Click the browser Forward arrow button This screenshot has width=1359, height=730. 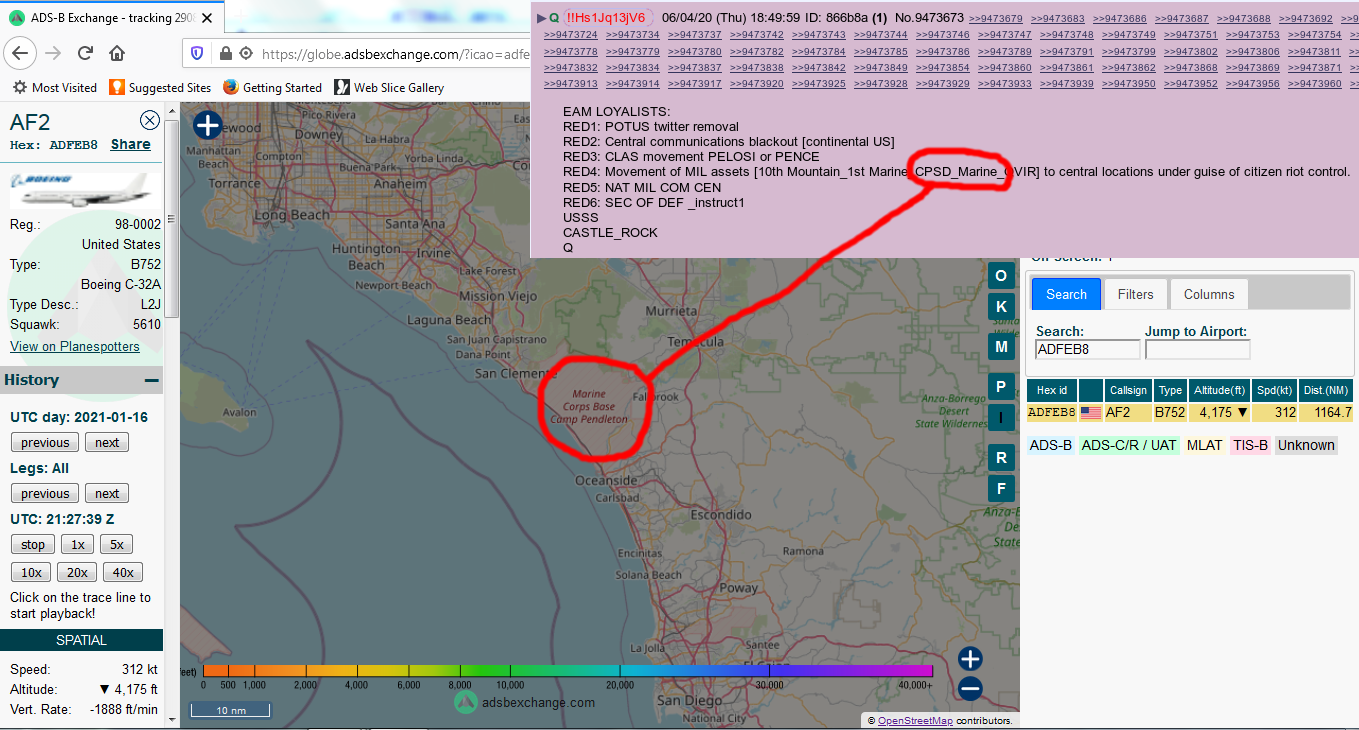pyautogui.click(x=54, y=53)
